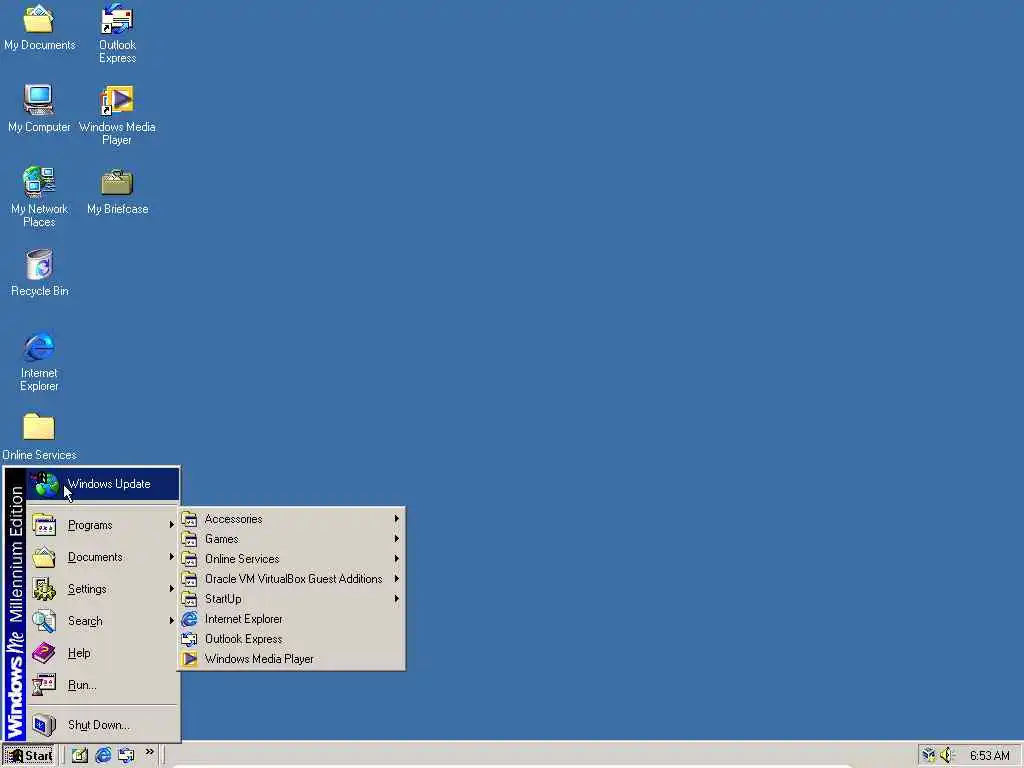
Task: Open the Documents entry in Start menu
Action: pos(103,557)
